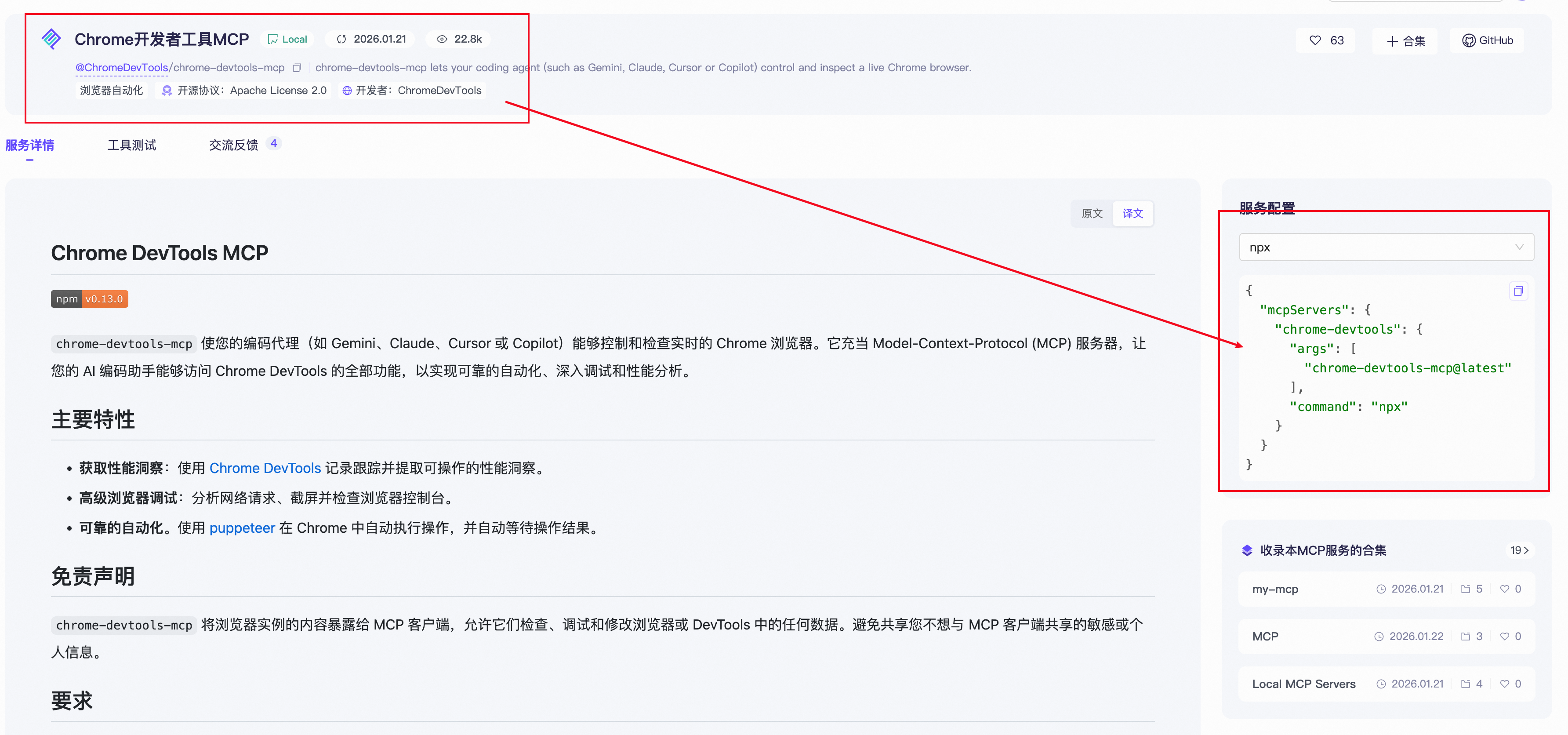Click the Local tag badge
The image size is (1568, 735).
pyautogui.click(x=287, y=39)
